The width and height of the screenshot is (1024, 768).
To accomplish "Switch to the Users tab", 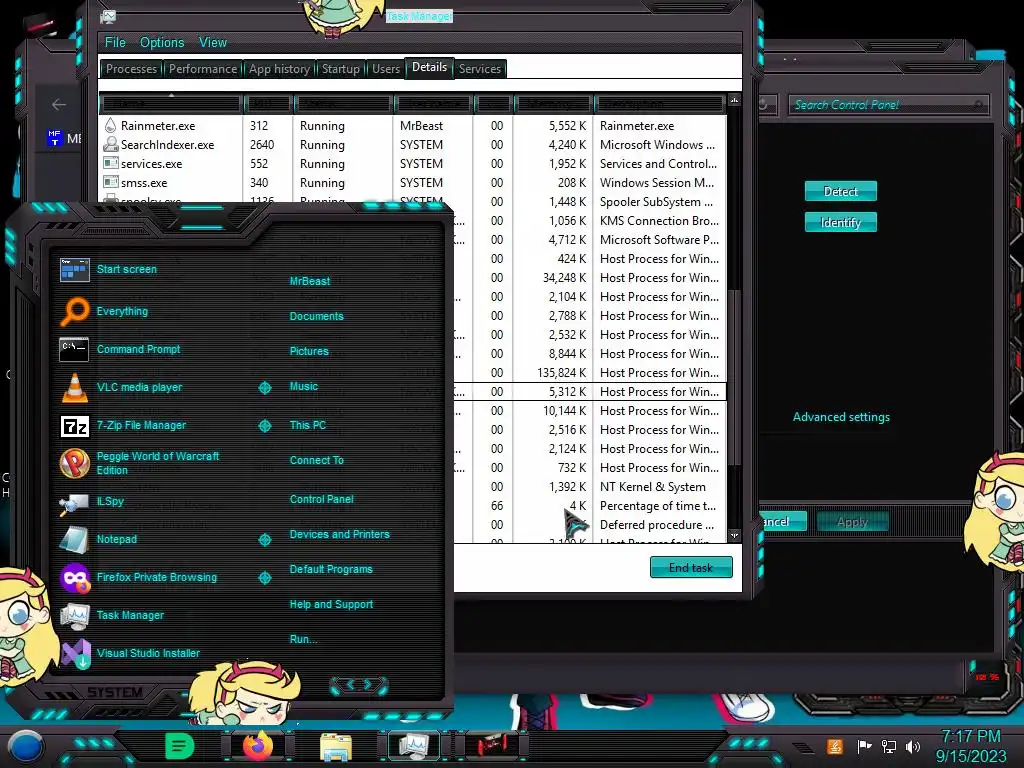I will pyautogui.click(x=386, y=69).
